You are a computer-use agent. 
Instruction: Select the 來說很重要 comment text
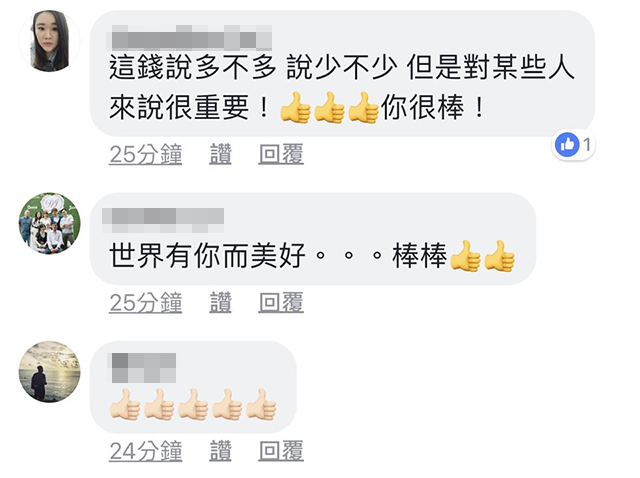pos(342,87)
